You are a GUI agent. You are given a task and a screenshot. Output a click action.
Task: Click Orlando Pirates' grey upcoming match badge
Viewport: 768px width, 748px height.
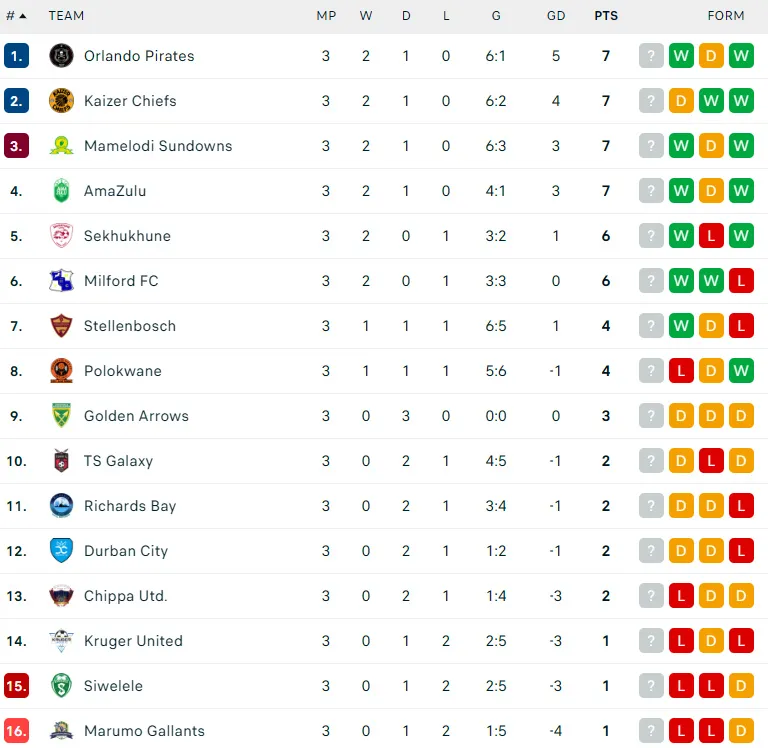coord(651,55)
